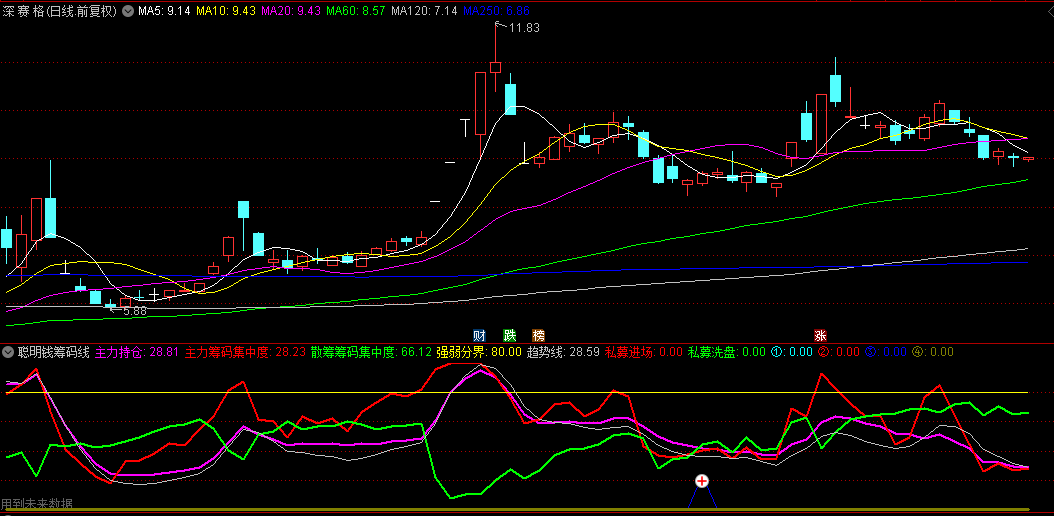The width and height of the screenshot is (1054, 516).
Task: Click the red 涨 event marker icon
Action: 820,335
